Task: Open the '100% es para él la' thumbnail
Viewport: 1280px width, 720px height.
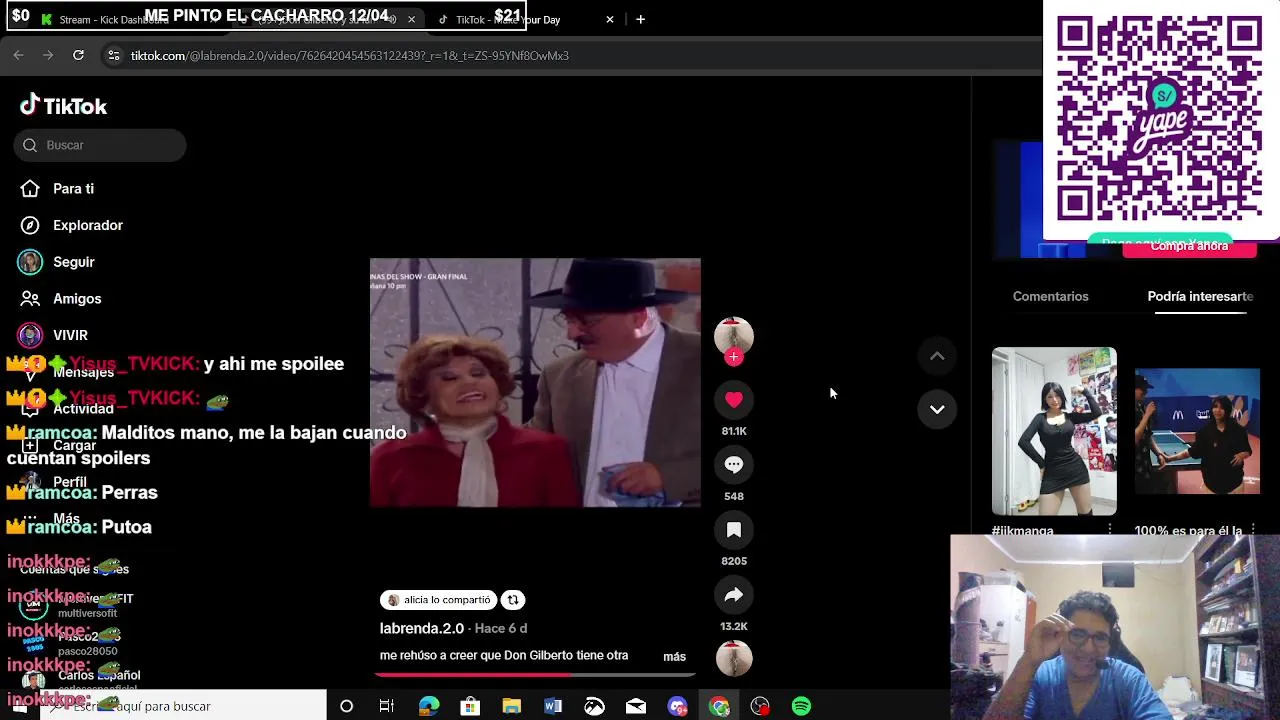Action: pyautogui.click(x=1197, y=431)
